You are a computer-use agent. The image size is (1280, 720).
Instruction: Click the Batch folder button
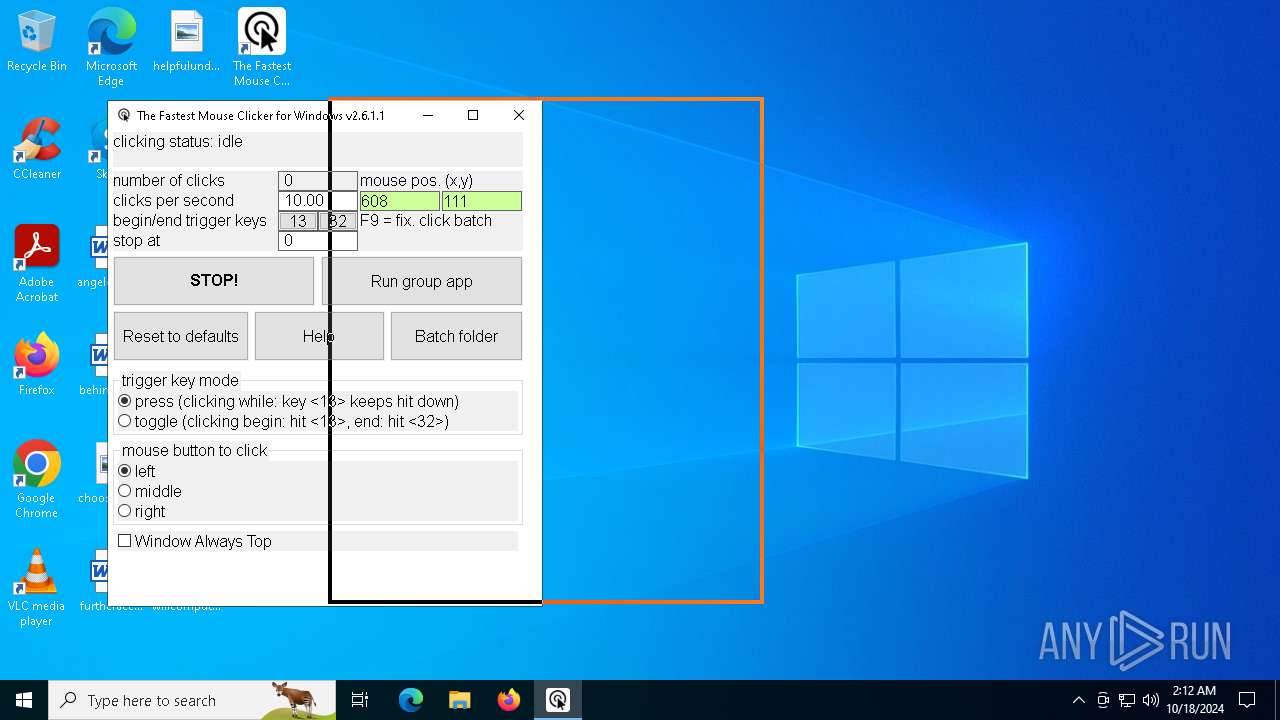pos(456,336)
